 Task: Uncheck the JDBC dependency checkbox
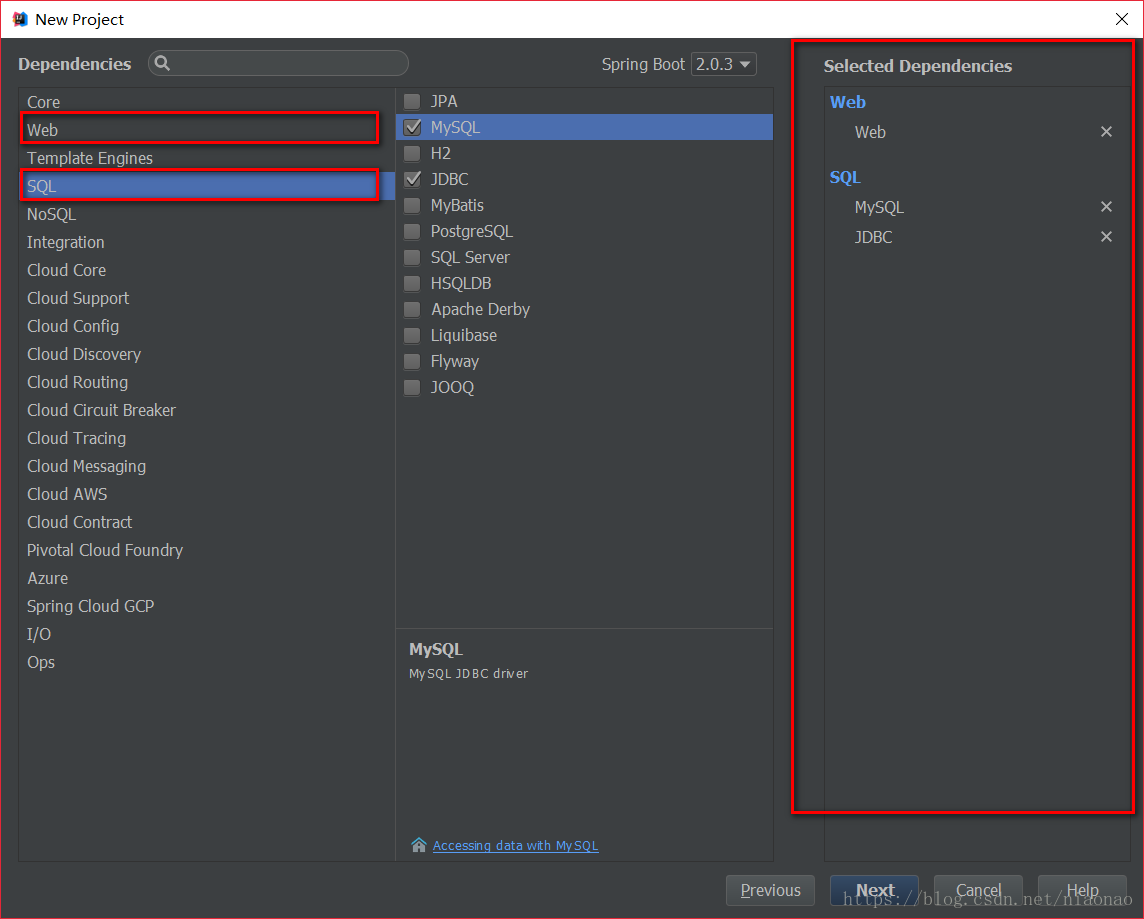pos(412,179)
